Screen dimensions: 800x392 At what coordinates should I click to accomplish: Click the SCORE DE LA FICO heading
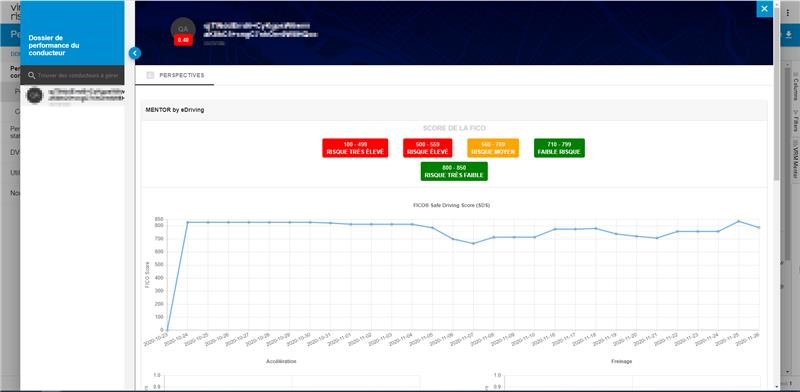coord(454,128)
